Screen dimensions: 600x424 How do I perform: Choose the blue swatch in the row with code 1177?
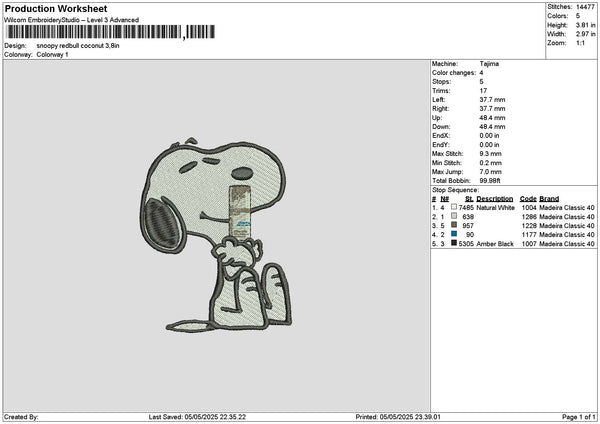pos(454,234)
